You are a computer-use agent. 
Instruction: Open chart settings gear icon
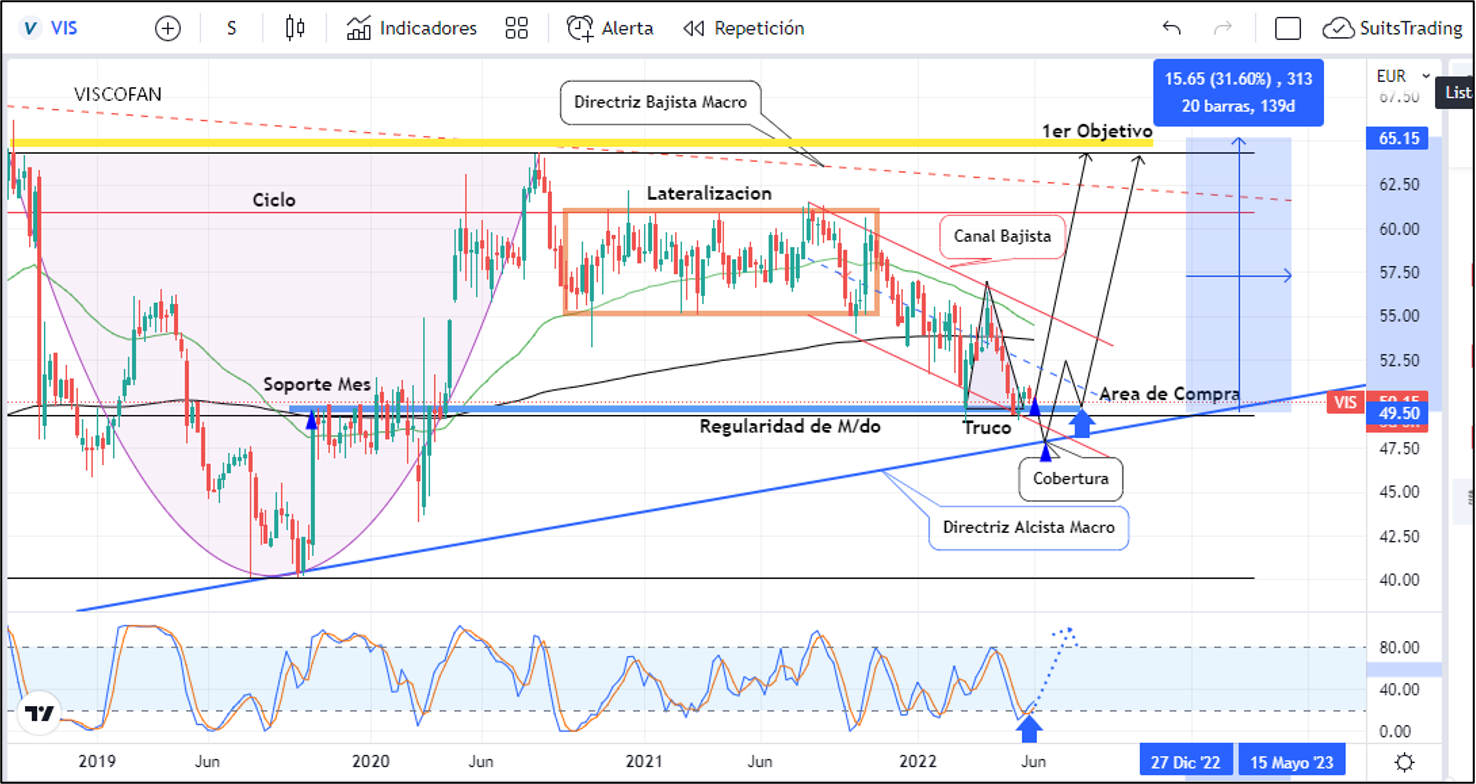pos(1404,760)
